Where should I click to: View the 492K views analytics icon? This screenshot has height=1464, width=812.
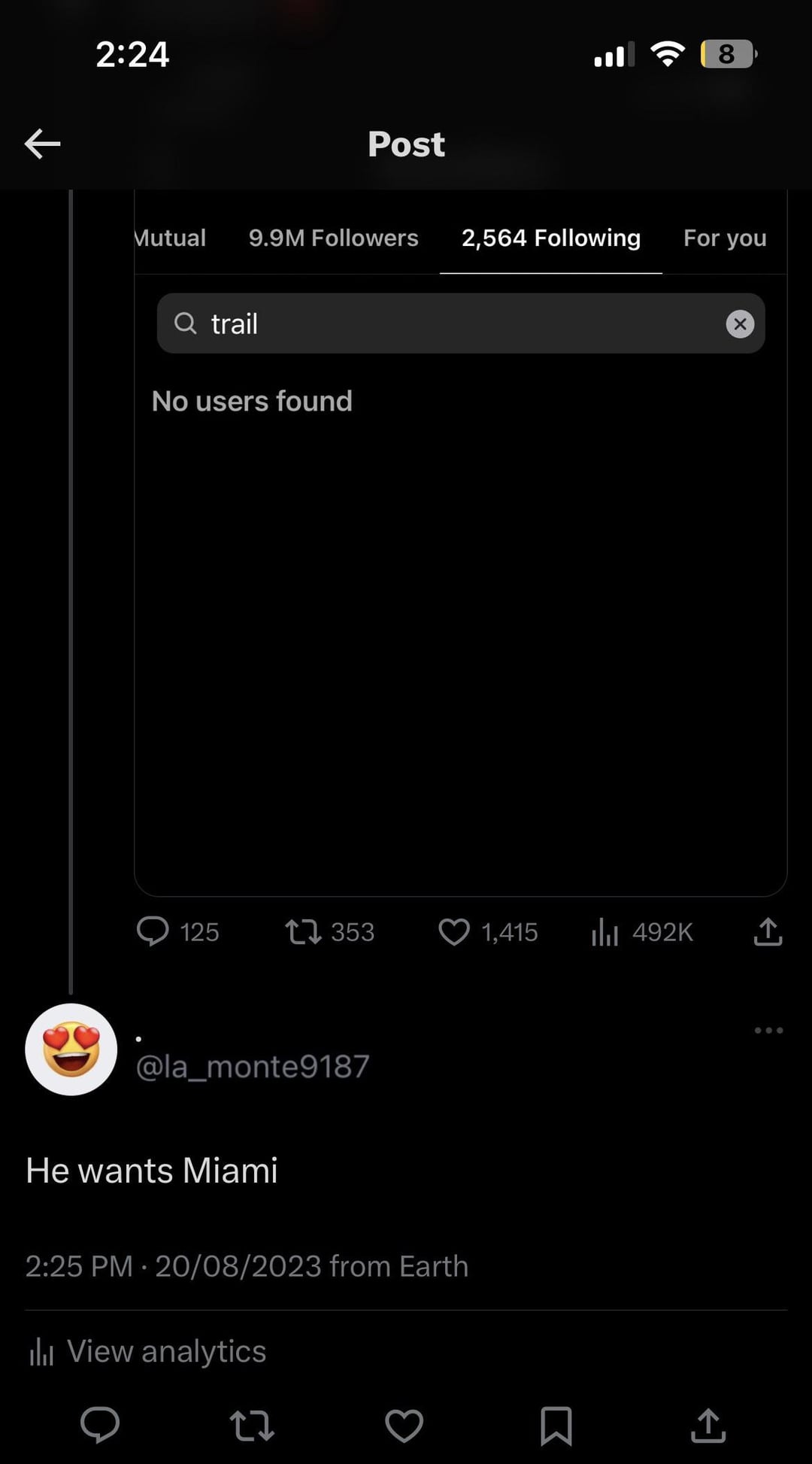point(604,932)
